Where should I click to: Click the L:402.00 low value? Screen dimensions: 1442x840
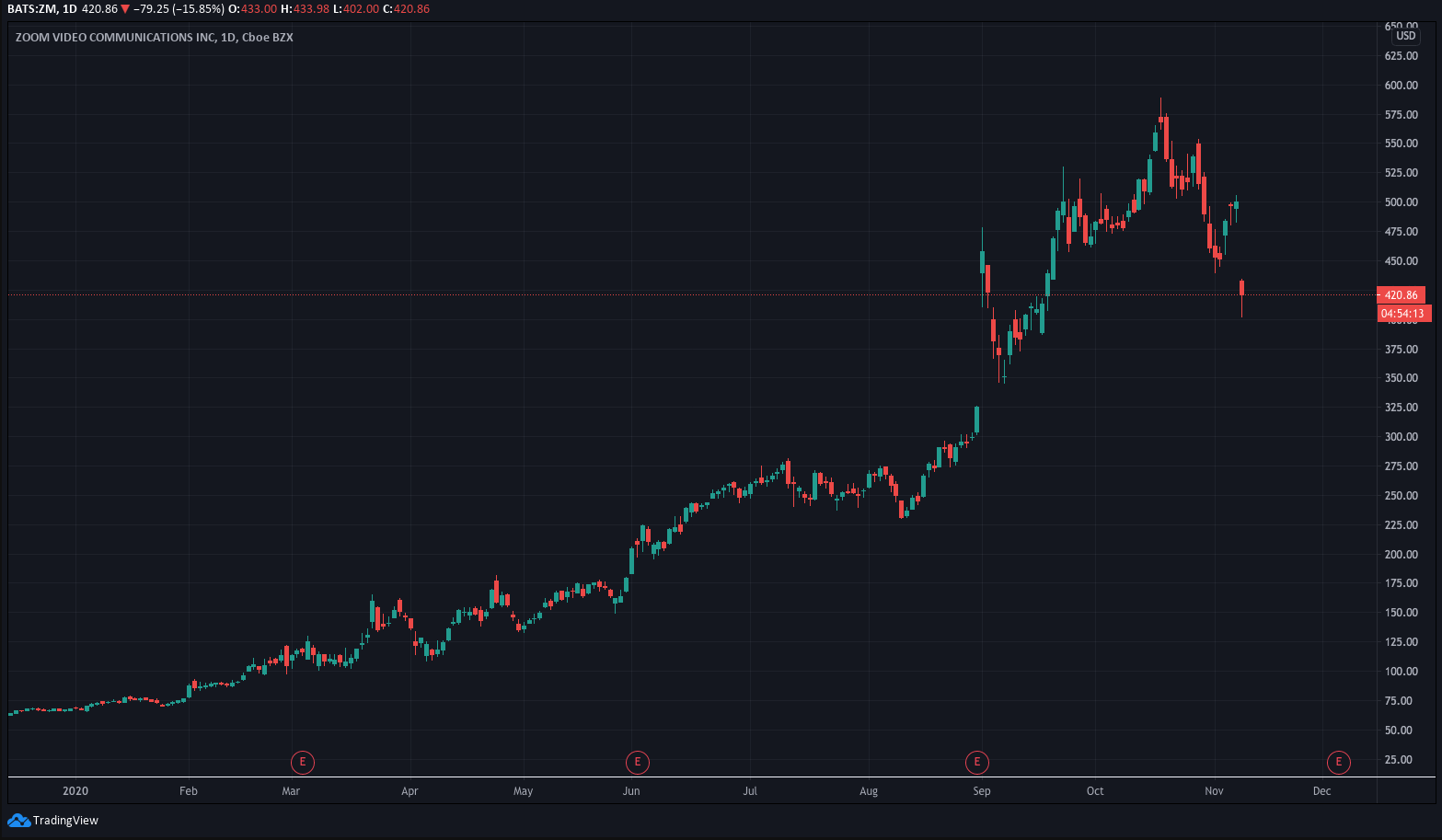(x=356, y=9)
